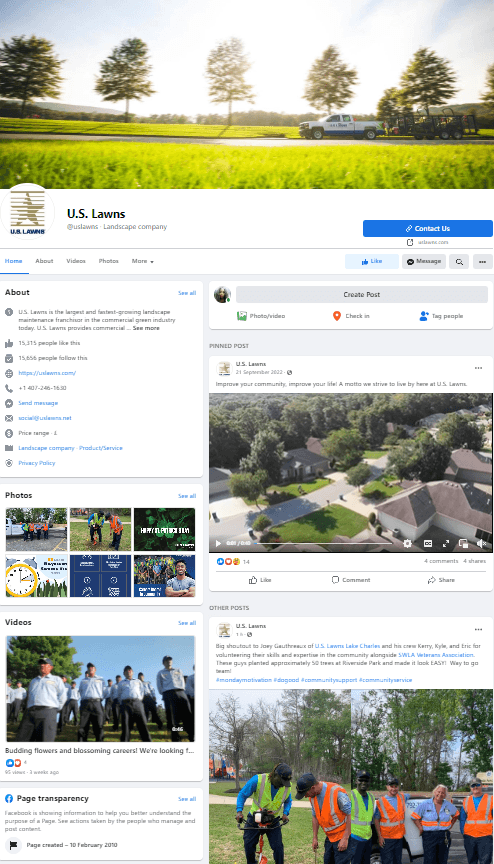This screenshot has width=494, height=864.
Task: Click the pinned video progress bar
Action: [325, 543]
